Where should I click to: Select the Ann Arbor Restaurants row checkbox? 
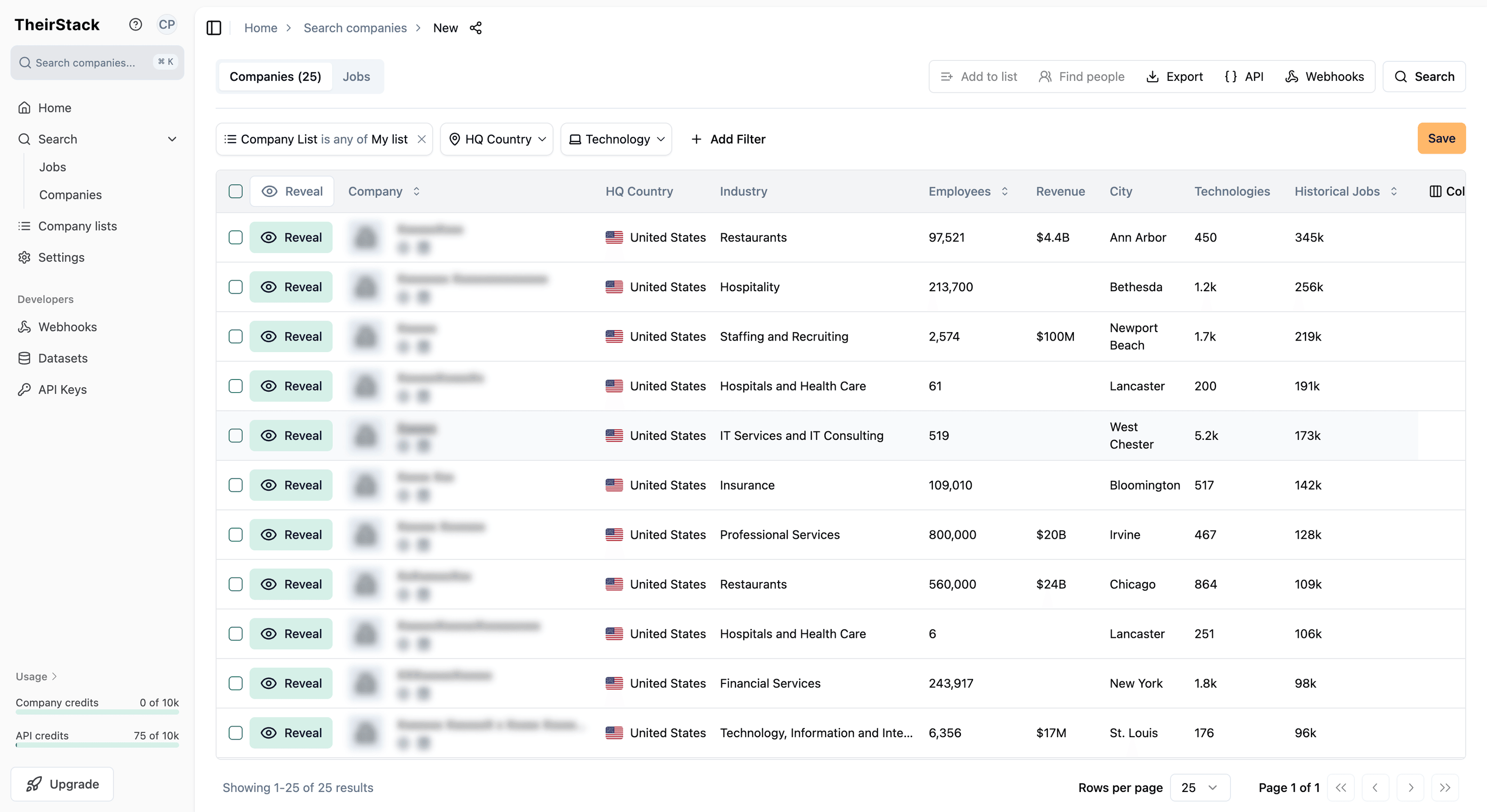(236, 237)
